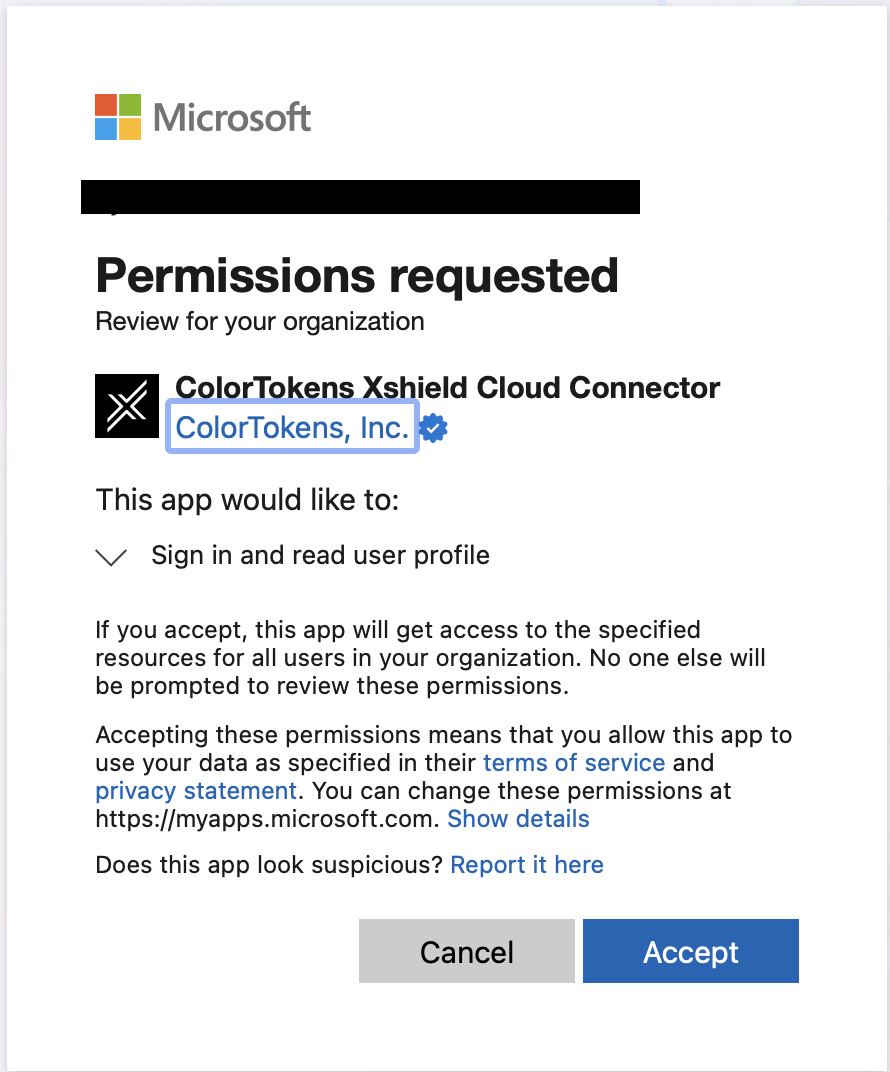Cancel the permissions request
Viewport: 890px width, 1072px height.
click(466, 951)
